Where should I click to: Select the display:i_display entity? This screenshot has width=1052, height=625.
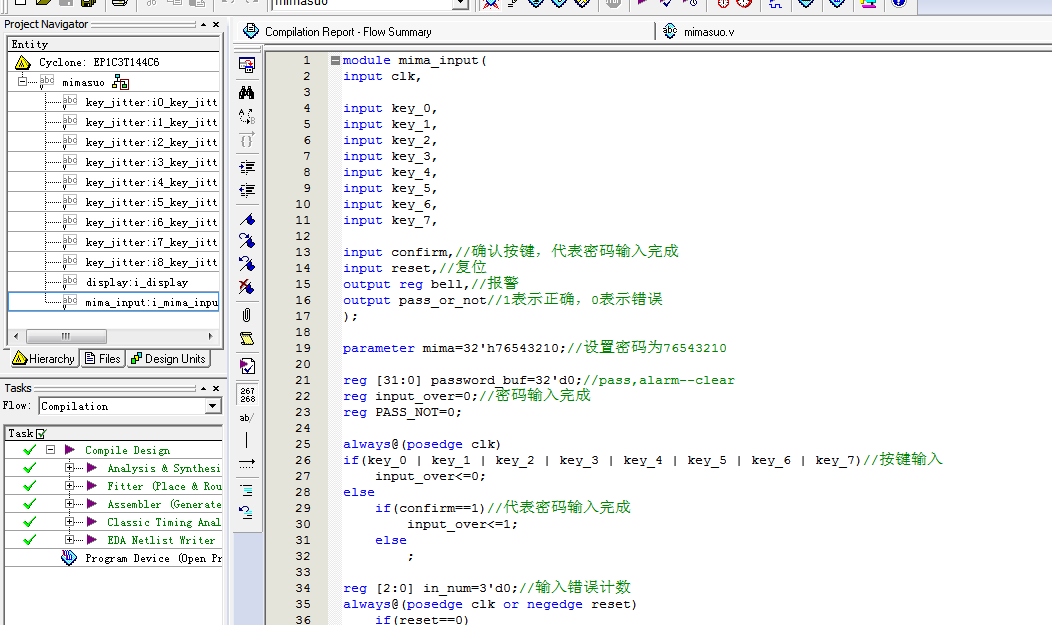point(136,282)
